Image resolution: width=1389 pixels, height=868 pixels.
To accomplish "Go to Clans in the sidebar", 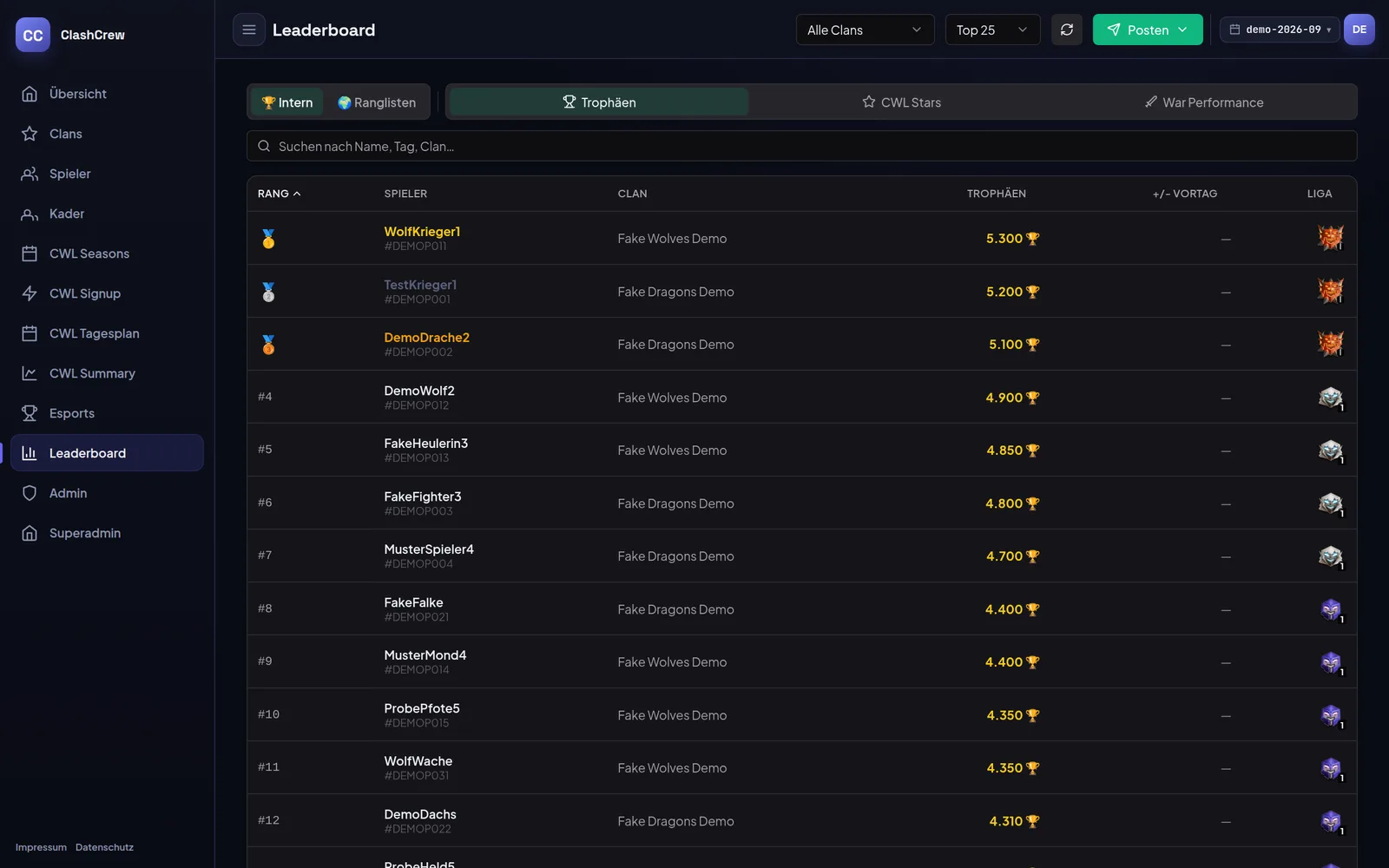I will point(107,134).
